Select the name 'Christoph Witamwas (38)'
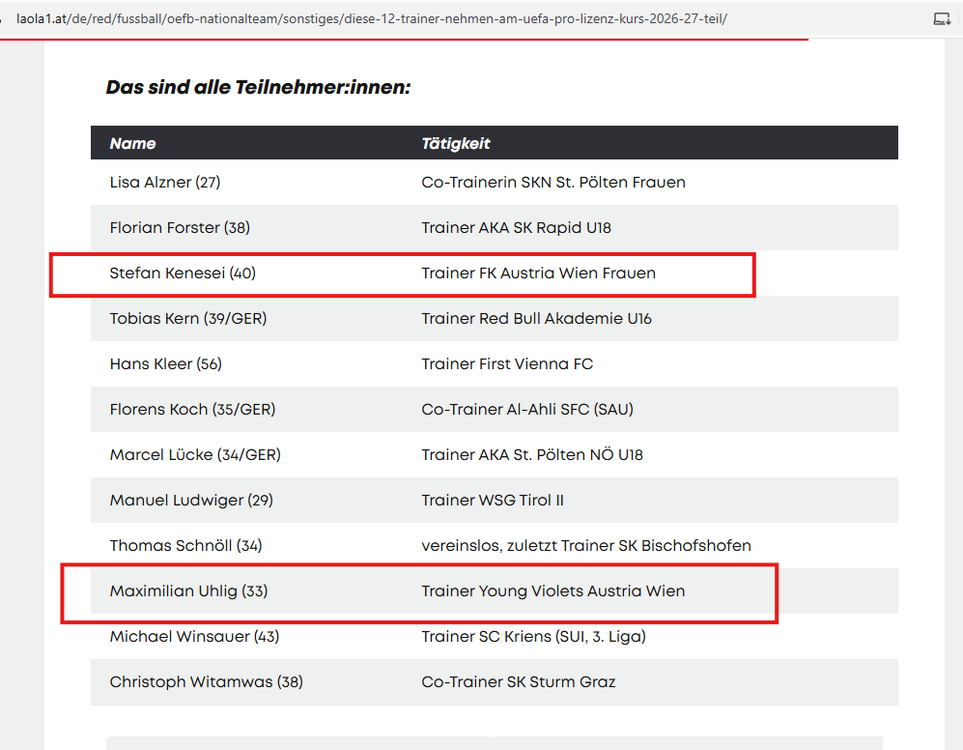The height and width of the screenshot is (750, 963). tap(206, 682)
